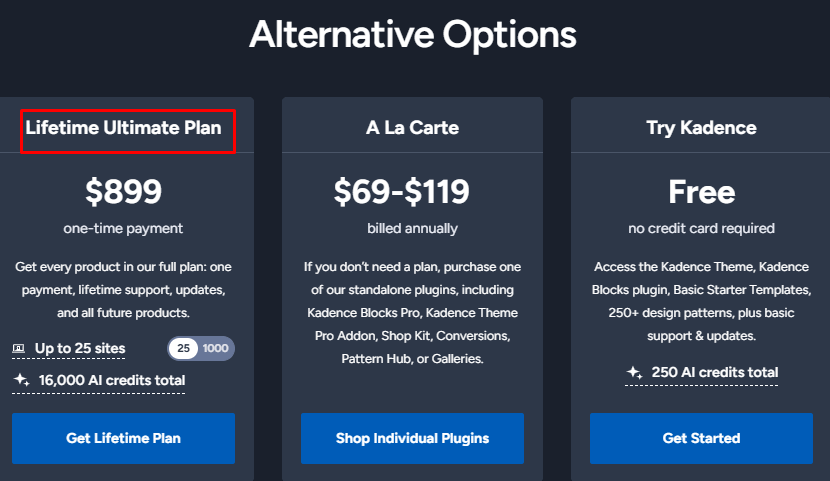This screenshot has width=830, height=481.
Task: Select the Lifetime Ultimate Plan heading
Action: [124, 128]
